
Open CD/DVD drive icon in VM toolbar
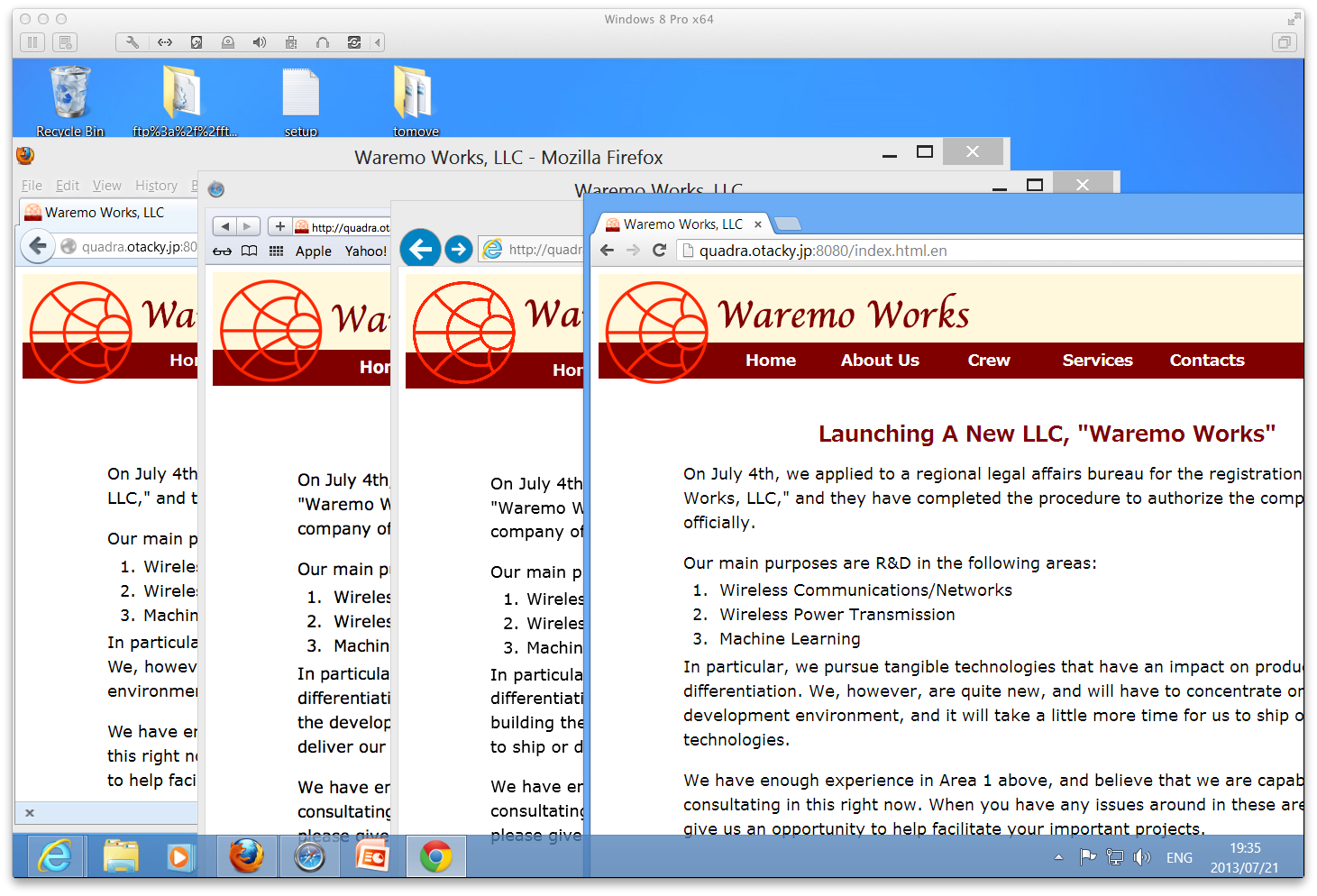pyautogui.click(x=228, y=42)
